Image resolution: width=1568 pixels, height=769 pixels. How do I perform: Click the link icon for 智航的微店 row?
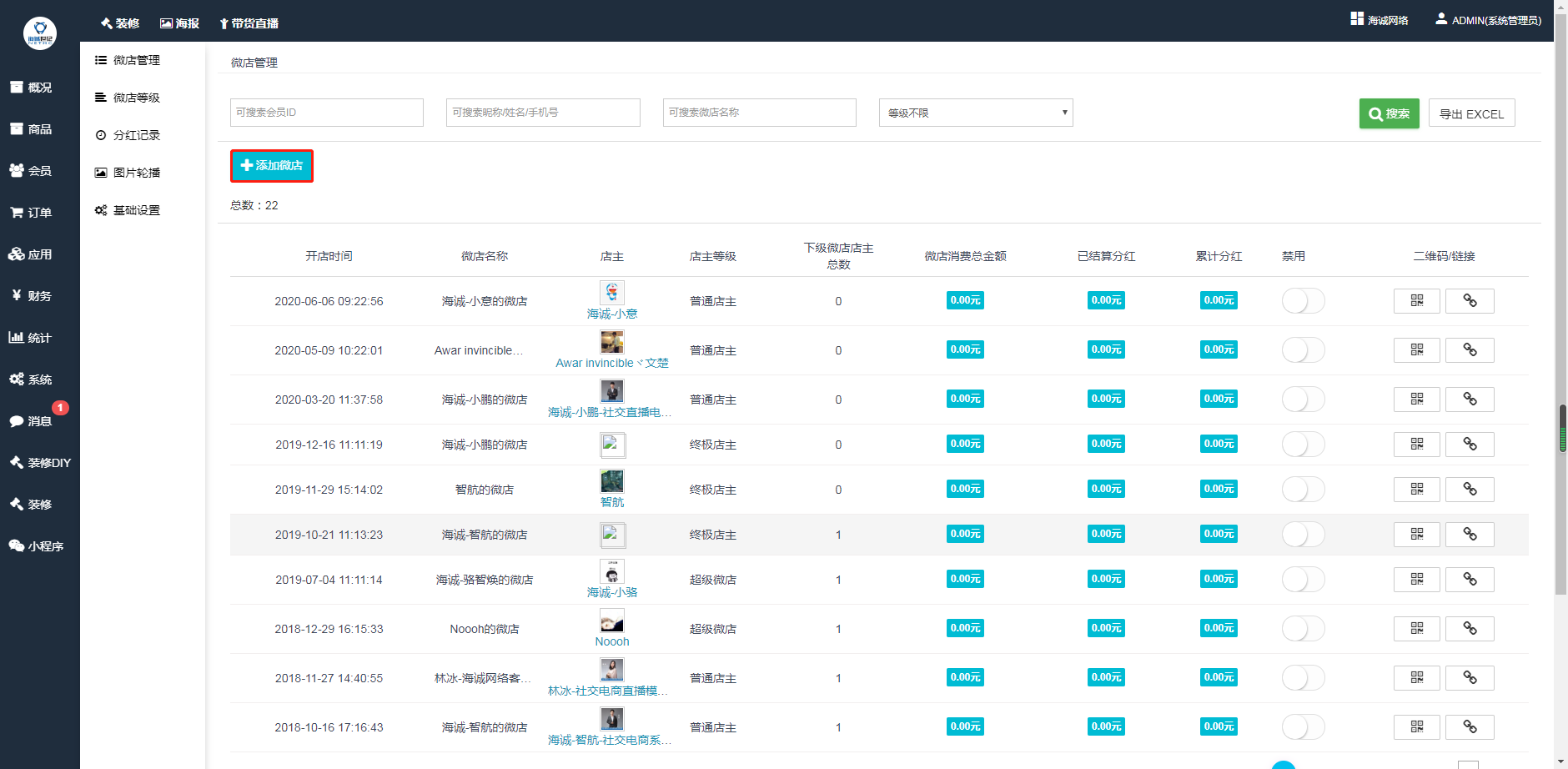coord(1470,490)
